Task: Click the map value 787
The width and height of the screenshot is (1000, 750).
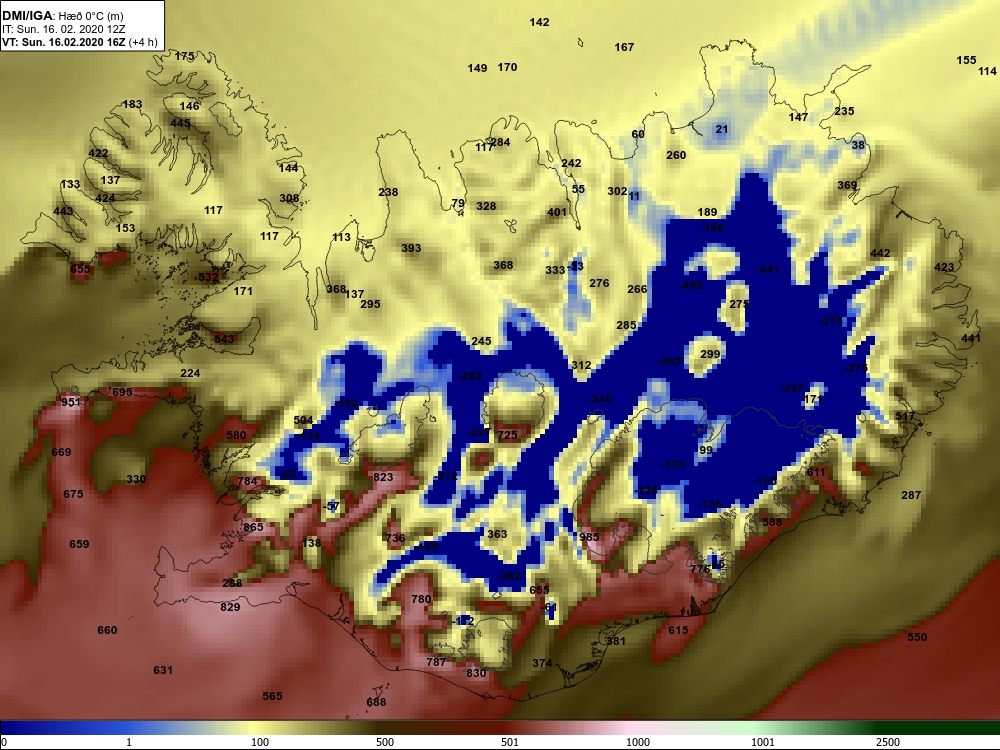Action: point(436,662)
